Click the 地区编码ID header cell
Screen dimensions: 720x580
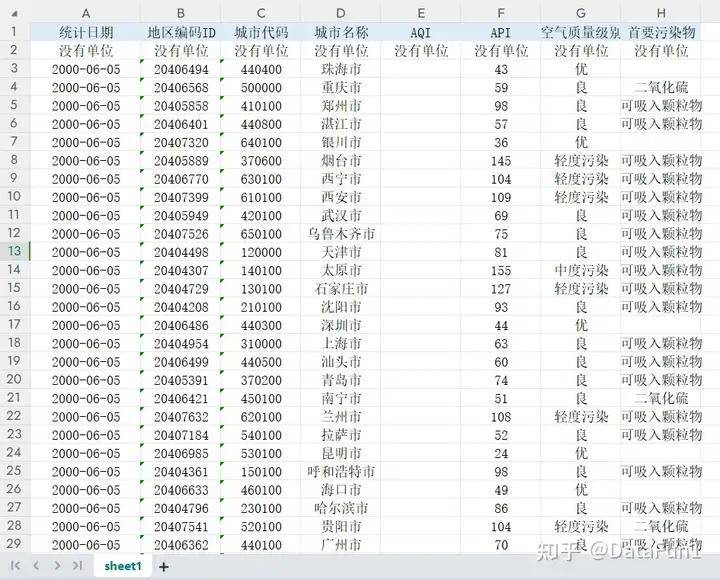coord(180,32)
